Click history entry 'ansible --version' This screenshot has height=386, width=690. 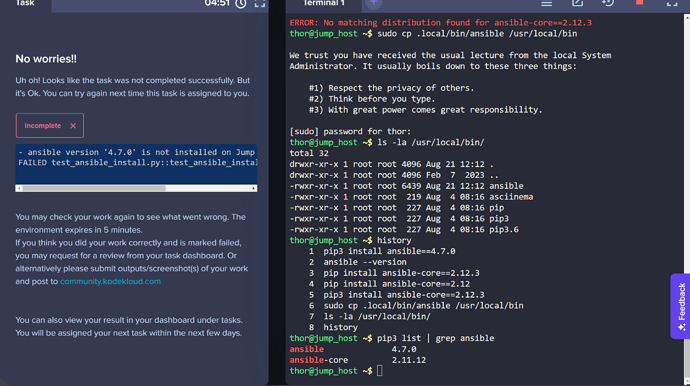pyautogui.click(x=365, y=262)
